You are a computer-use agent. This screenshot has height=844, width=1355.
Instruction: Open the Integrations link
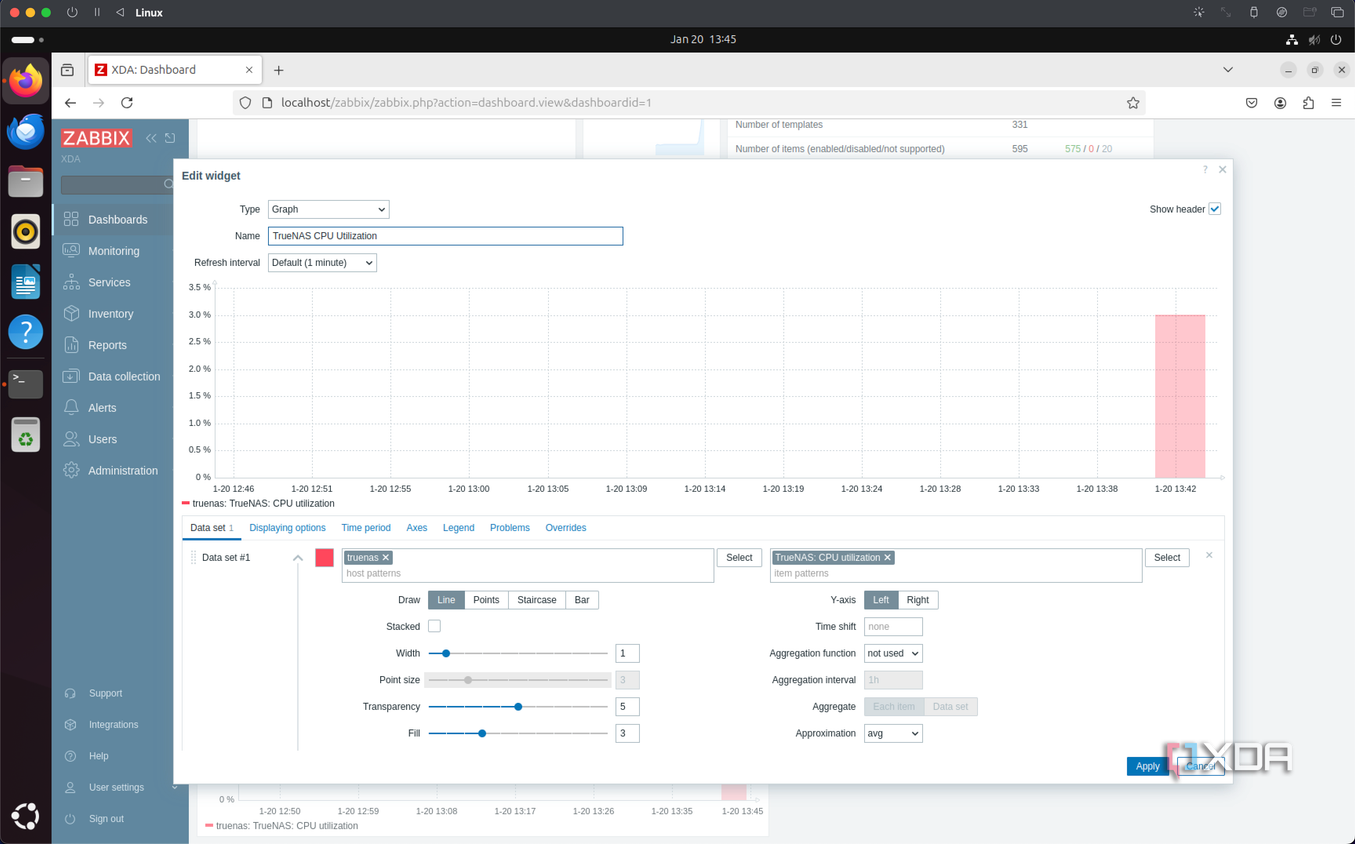pos(113,725)
